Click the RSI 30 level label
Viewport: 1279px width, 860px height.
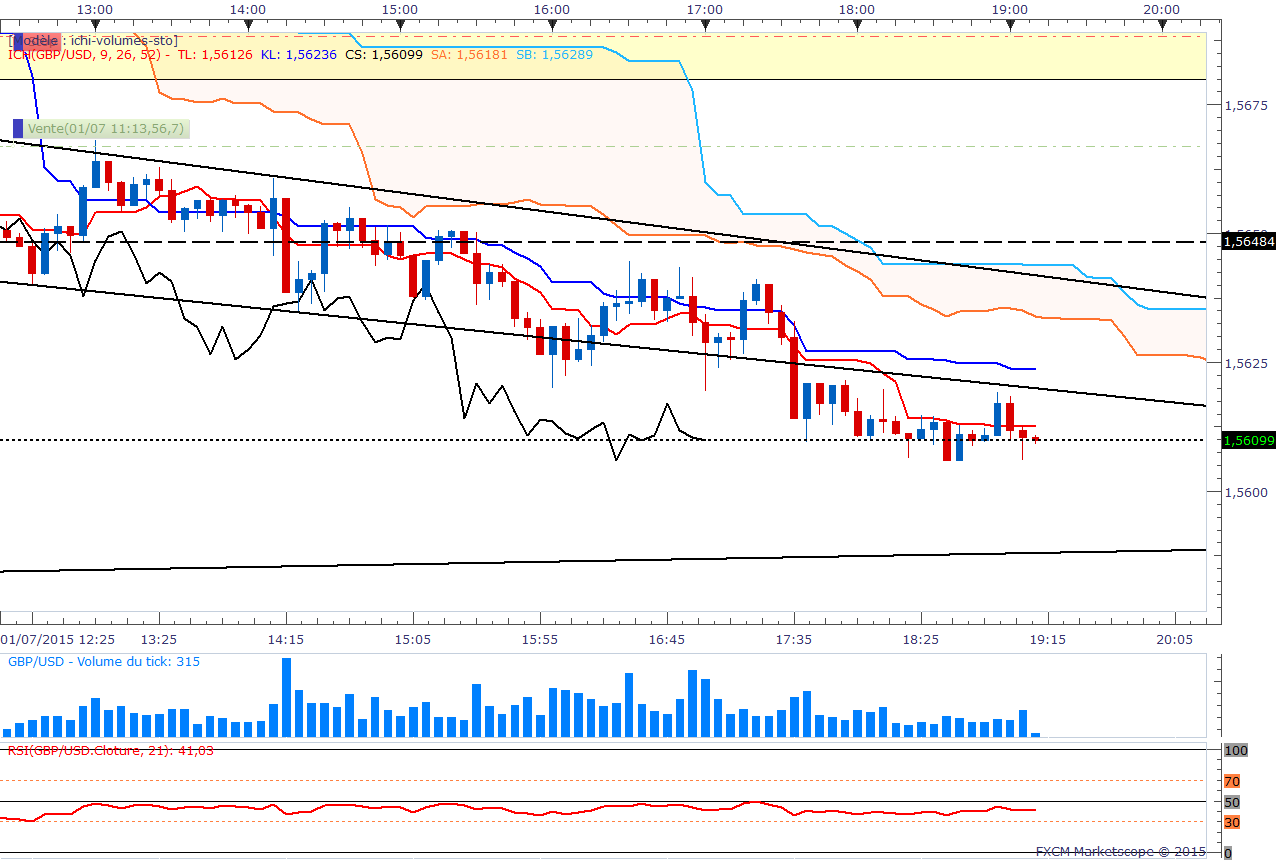click(x=1232, y=822)
